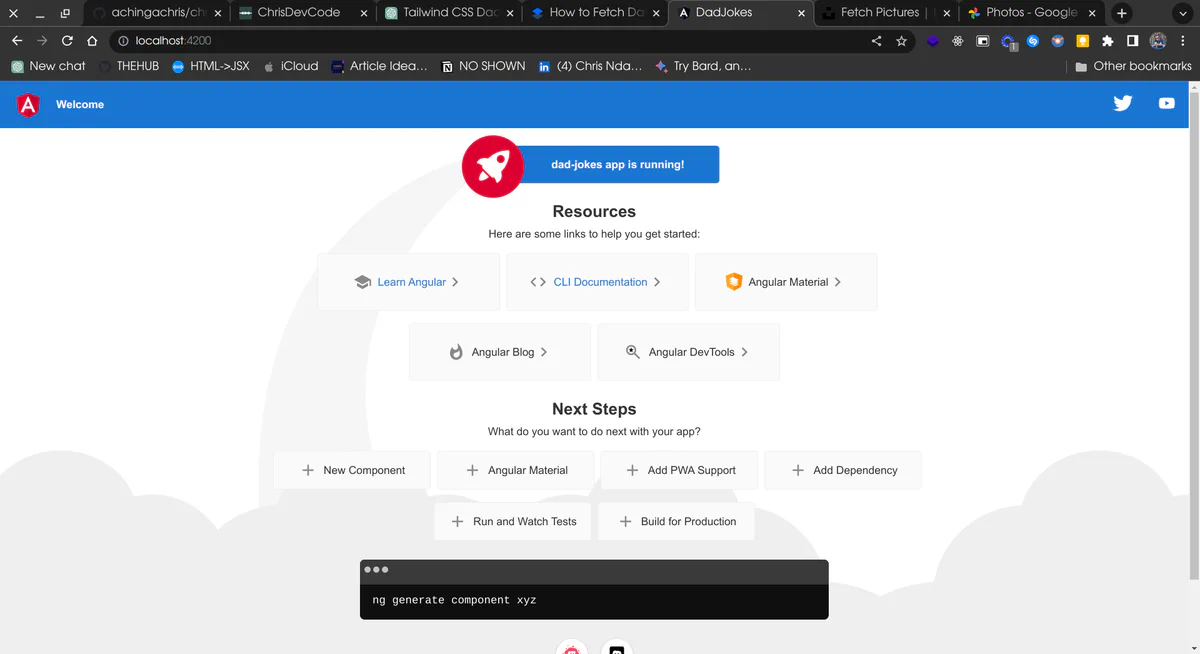The width and height of the screenshot is (1200, 654).
Task: Expand the Angular Material resource chevron
Action: pyautogui.click(x=838, y=282)
